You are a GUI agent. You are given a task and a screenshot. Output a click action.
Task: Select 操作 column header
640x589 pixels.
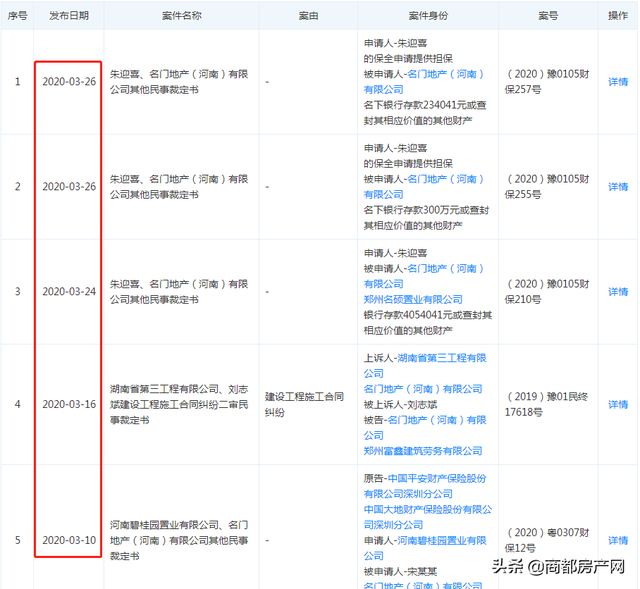618,16
